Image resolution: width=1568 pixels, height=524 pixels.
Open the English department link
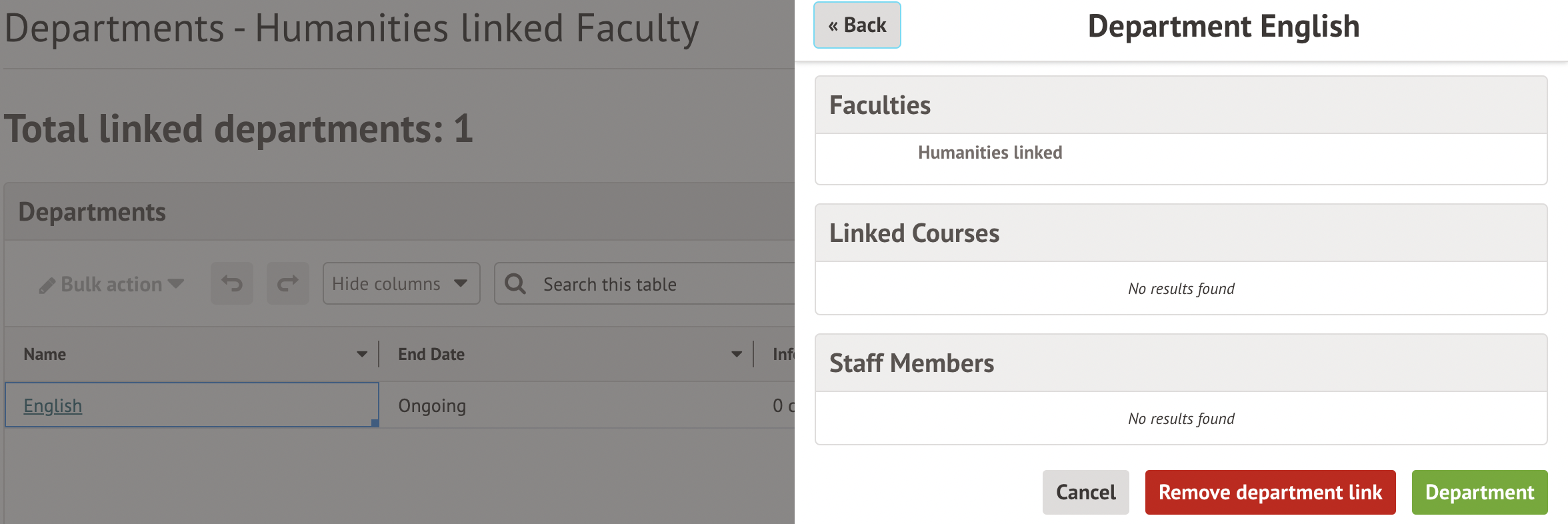[53, 405]
